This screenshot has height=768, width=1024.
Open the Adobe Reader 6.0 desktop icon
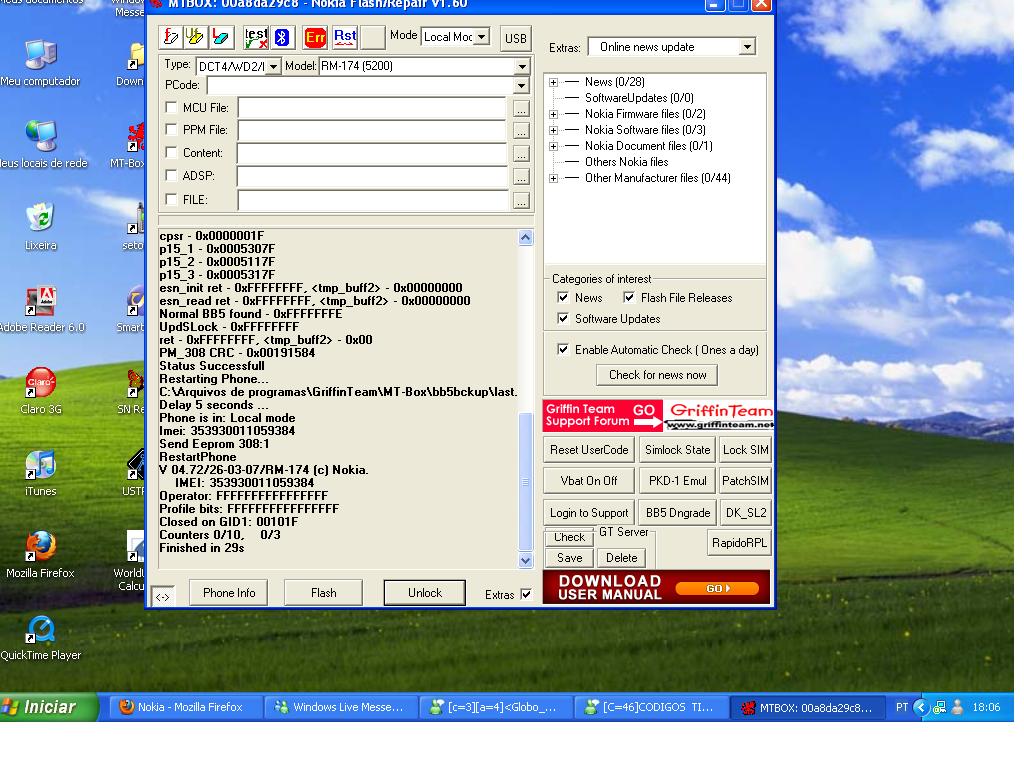[42, 309]
